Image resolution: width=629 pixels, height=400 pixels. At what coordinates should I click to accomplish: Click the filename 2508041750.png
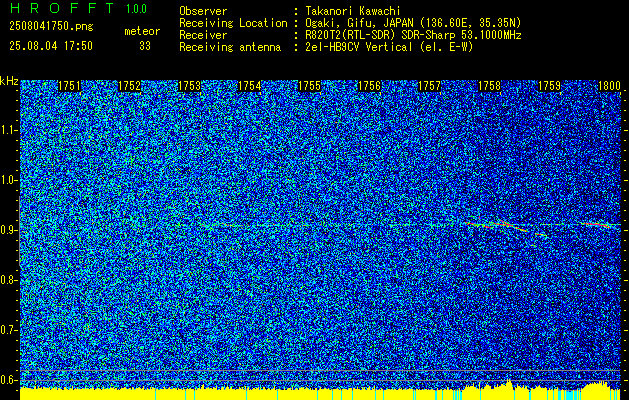pyautogui.click(x=51, y=26)
